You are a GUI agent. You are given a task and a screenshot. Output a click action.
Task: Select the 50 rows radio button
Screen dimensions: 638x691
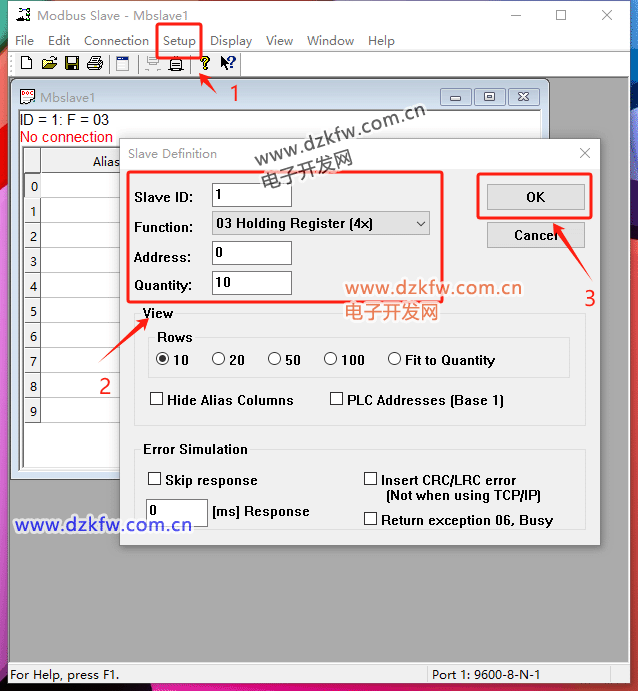tap(275, 360)
